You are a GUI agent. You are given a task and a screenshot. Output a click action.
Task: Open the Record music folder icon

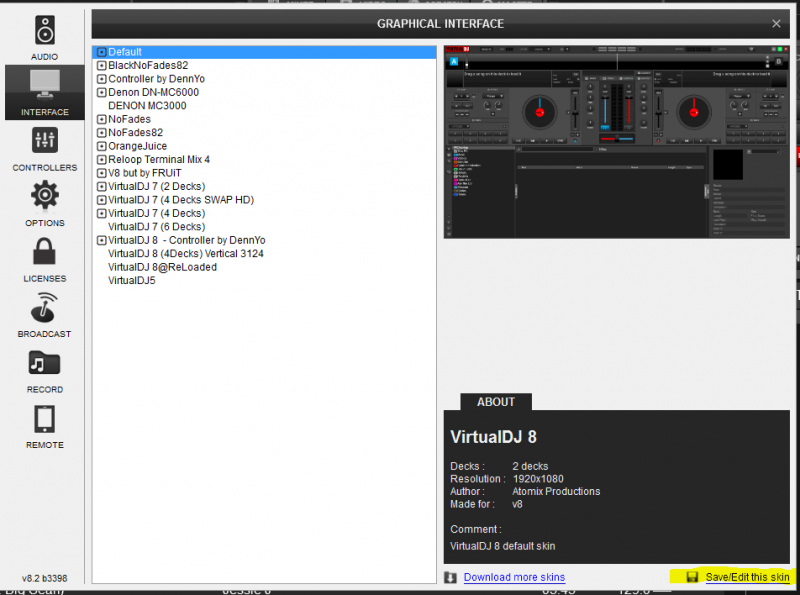44,363
